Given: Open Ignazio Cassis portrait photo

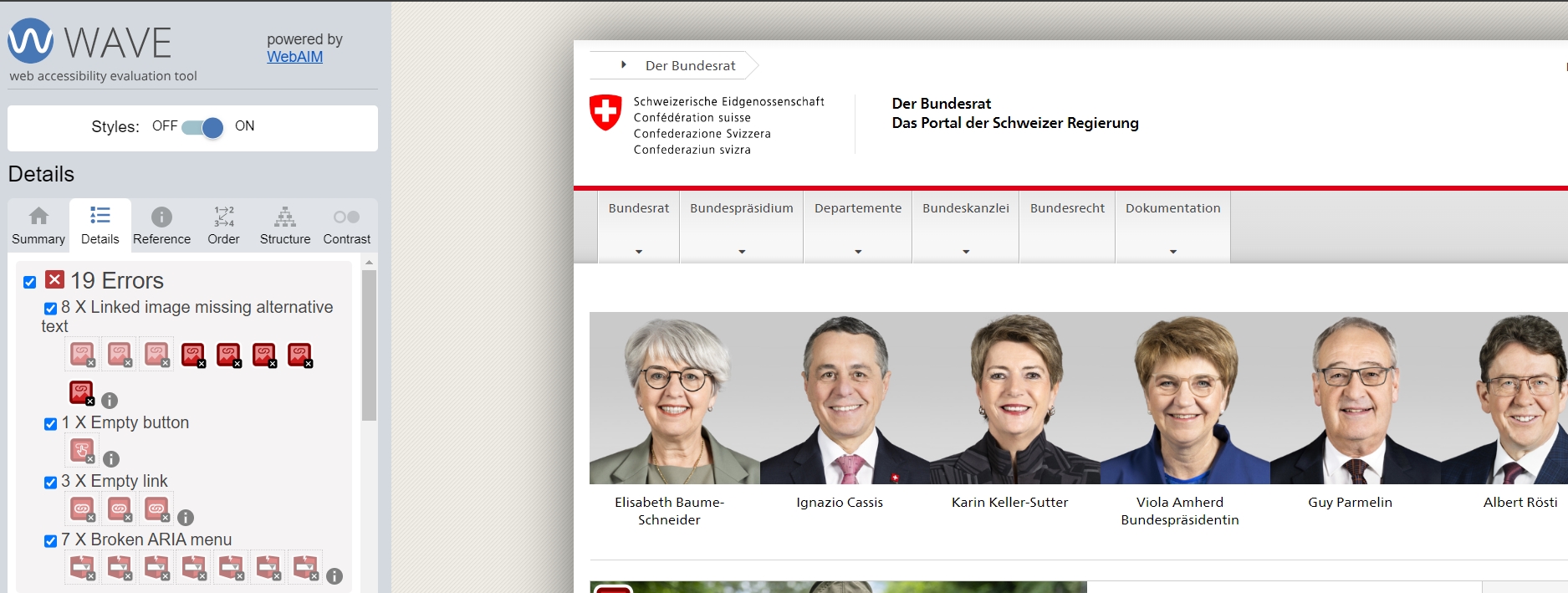Looking at the screenshot, I should pyautogui.click(x=845, y=398).
